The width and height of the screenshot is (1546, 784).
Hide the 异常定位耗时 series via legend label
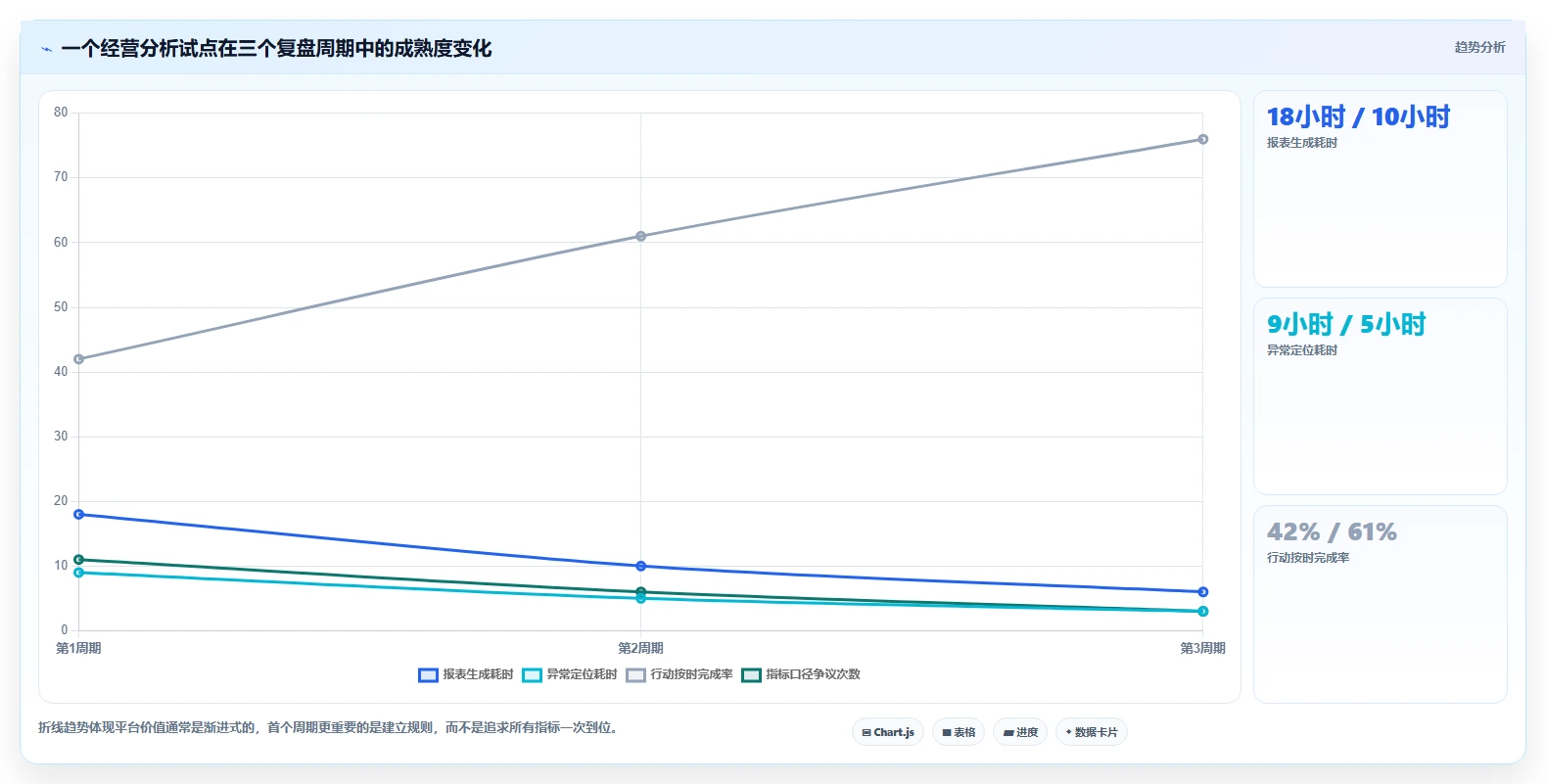582,674
